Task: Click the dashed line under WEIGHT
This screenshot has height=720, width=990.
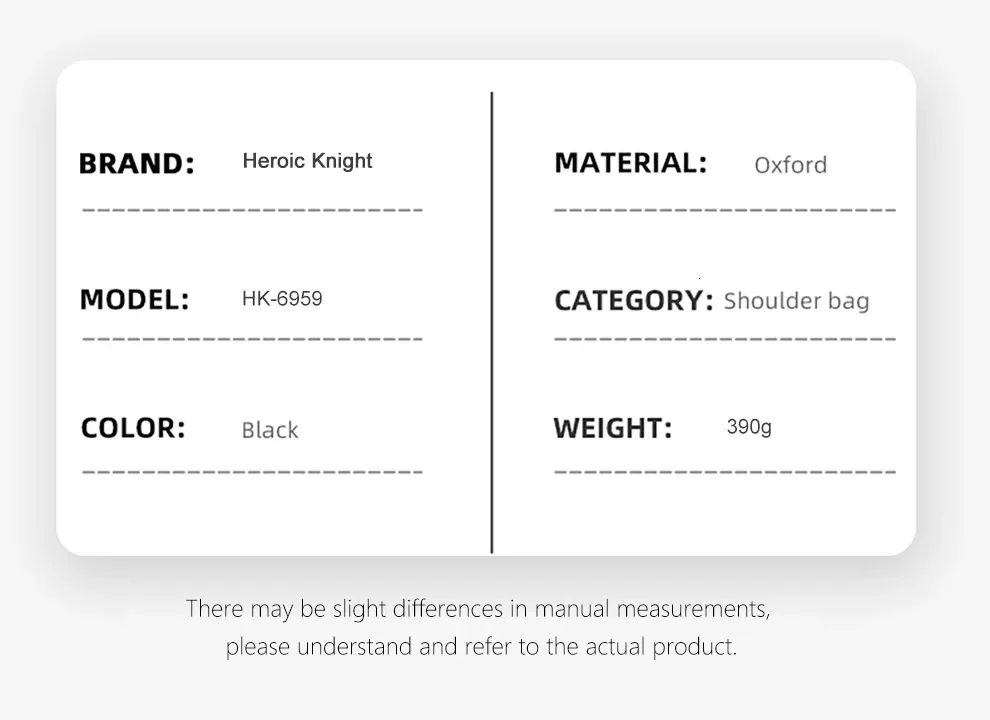Action: pos(725,471)
